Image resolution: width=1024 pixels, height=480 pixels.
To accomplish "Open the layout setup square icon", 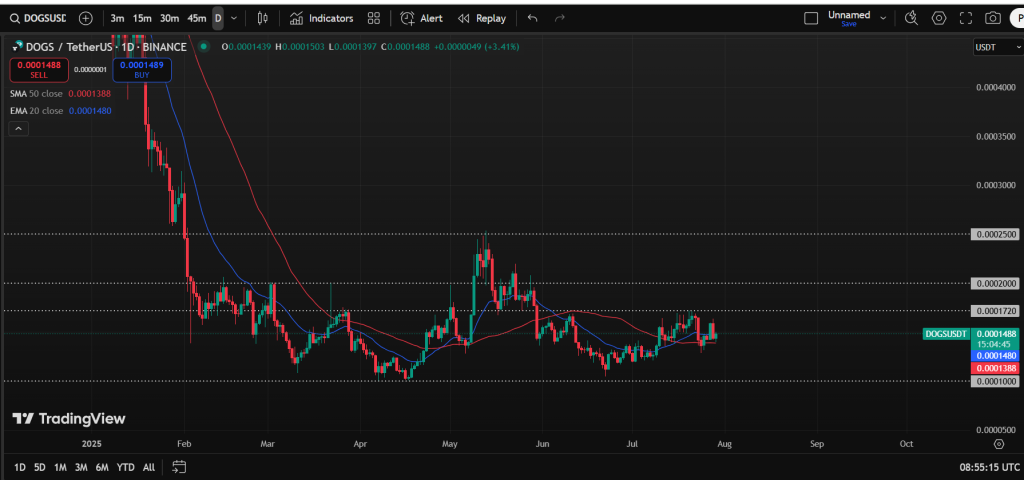I will 811,18.
